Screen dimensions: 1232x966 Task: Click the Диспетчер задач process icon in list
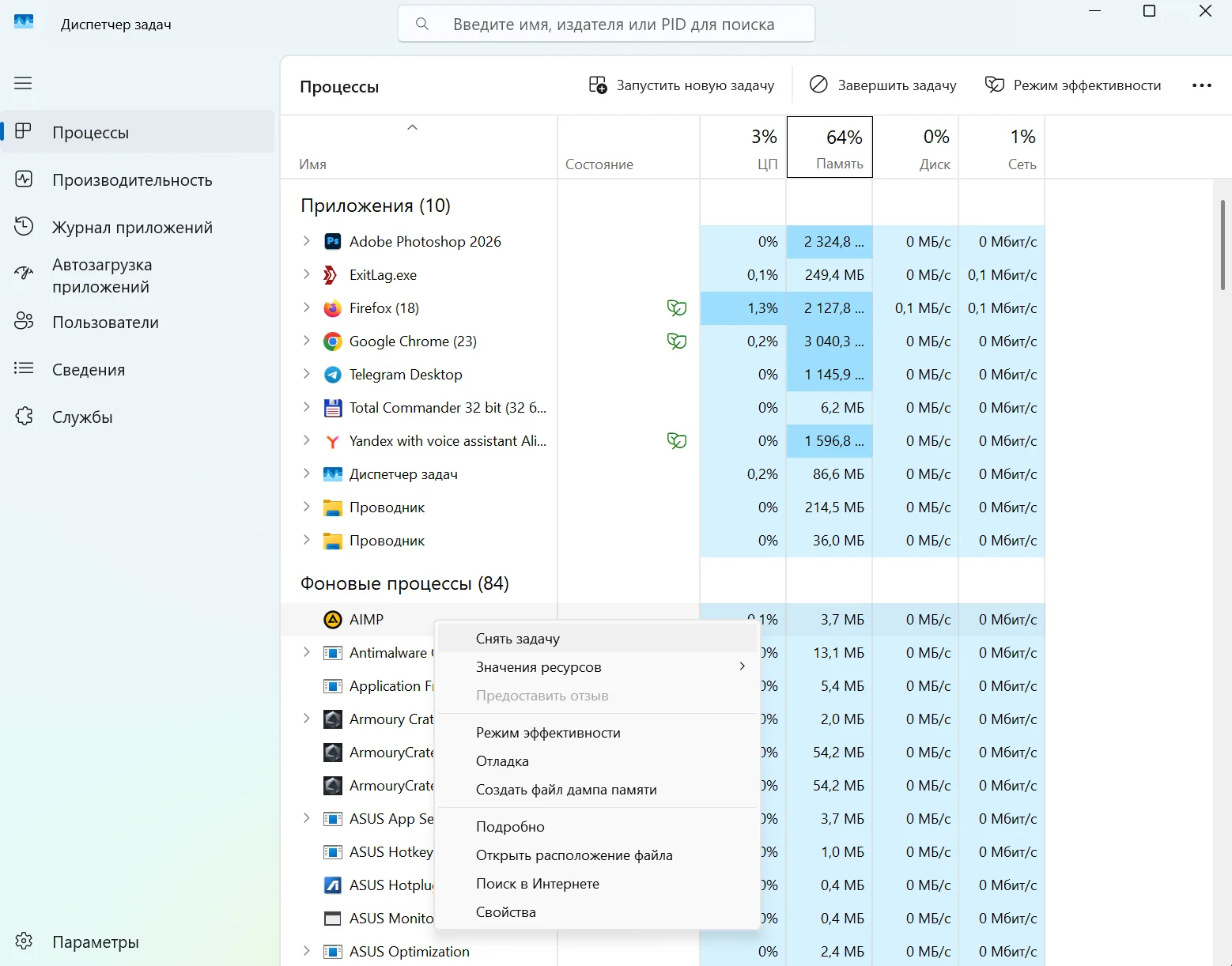[333, 474]
